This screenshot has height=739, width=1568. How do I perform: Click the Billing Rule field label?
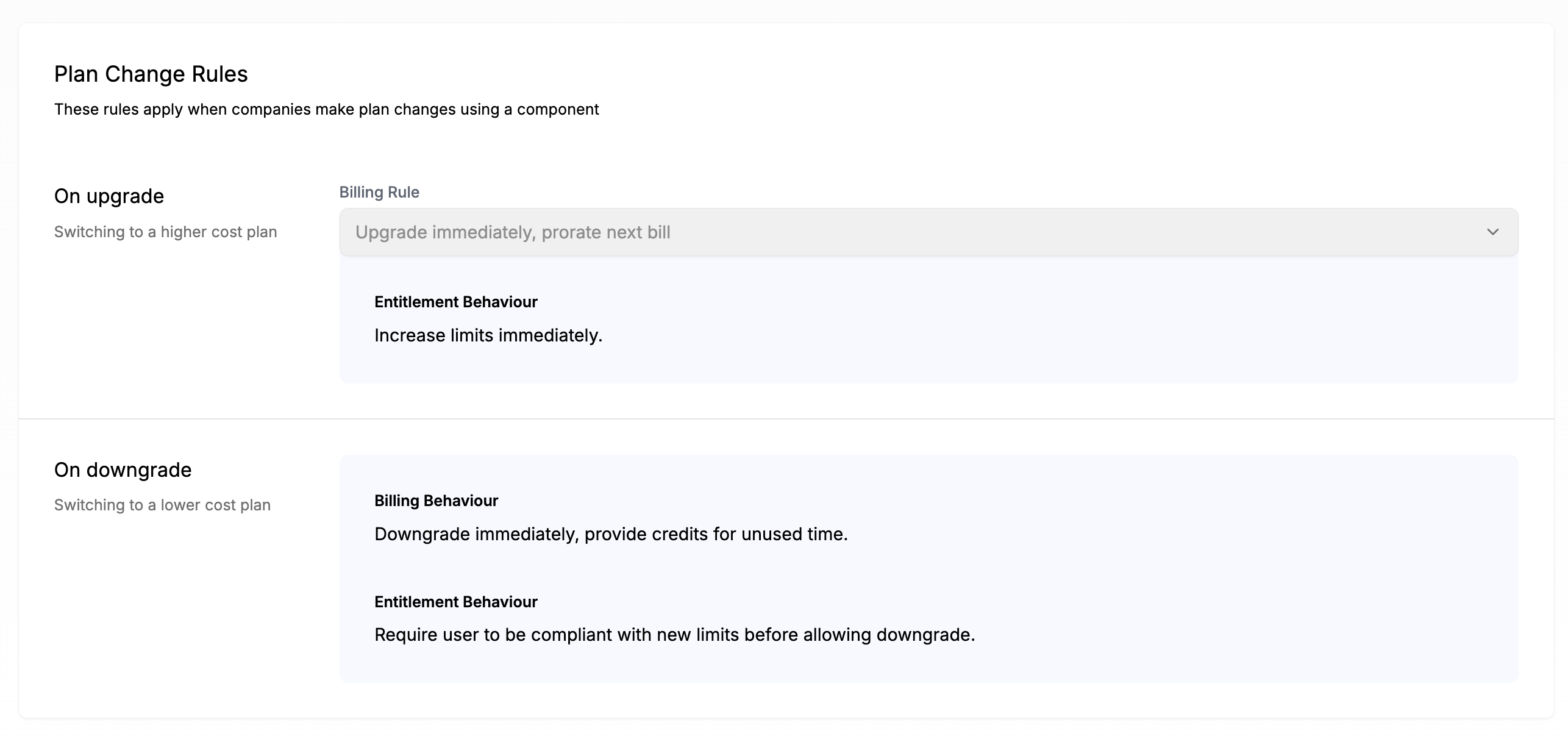379,192
